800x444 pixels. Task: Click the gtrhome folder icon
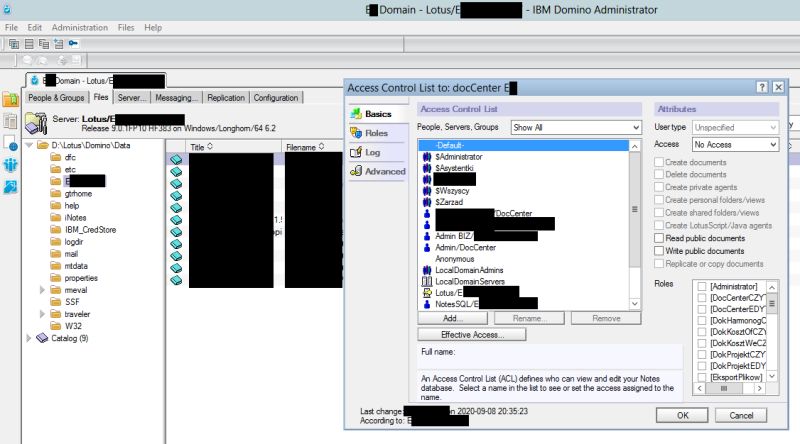tap(56, 193)
